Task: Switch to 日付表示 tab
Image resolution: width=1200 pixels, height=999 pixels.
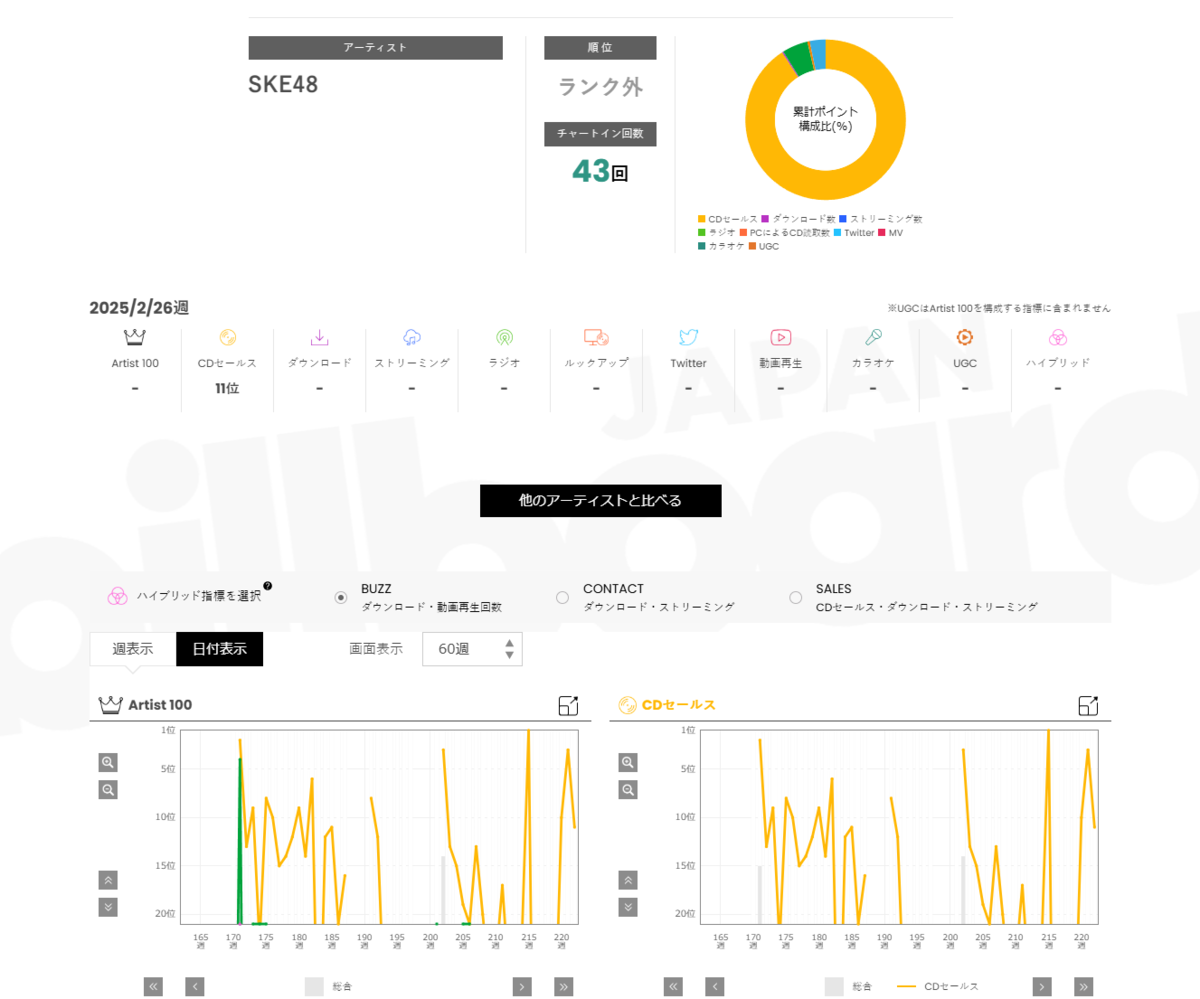Action: (219, 649)
